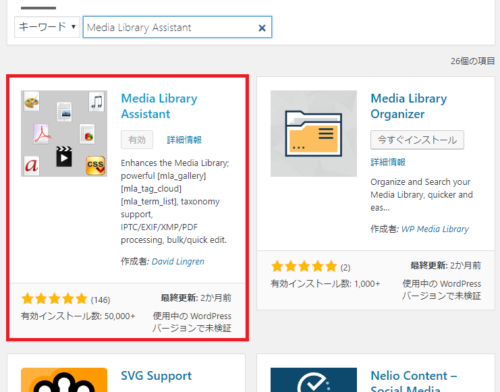Screen dimensions: 500x392
Task: Open 詳細情報 for Media Library Assistant
Action: tap(184, 140)
